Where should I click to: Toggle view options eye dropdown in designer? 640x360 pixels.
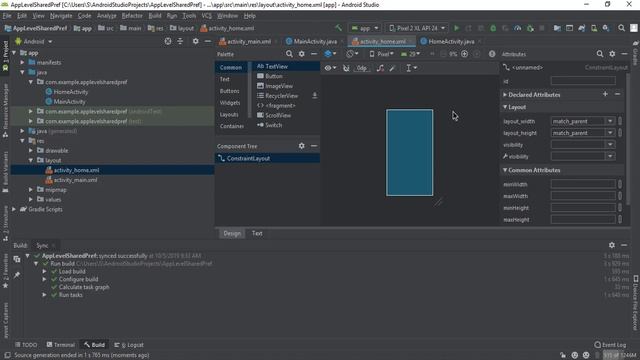click(x=330, y=68)
